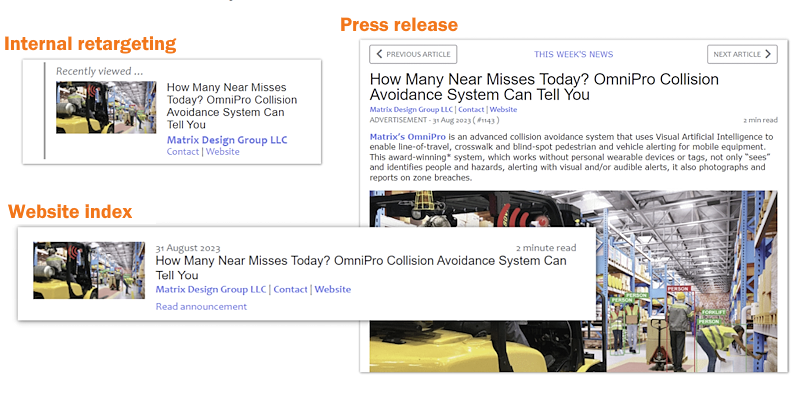Click Read announcement link
The width and height of the screenshot is (800, 396).
pyautogui.click(x=201, y=307)
